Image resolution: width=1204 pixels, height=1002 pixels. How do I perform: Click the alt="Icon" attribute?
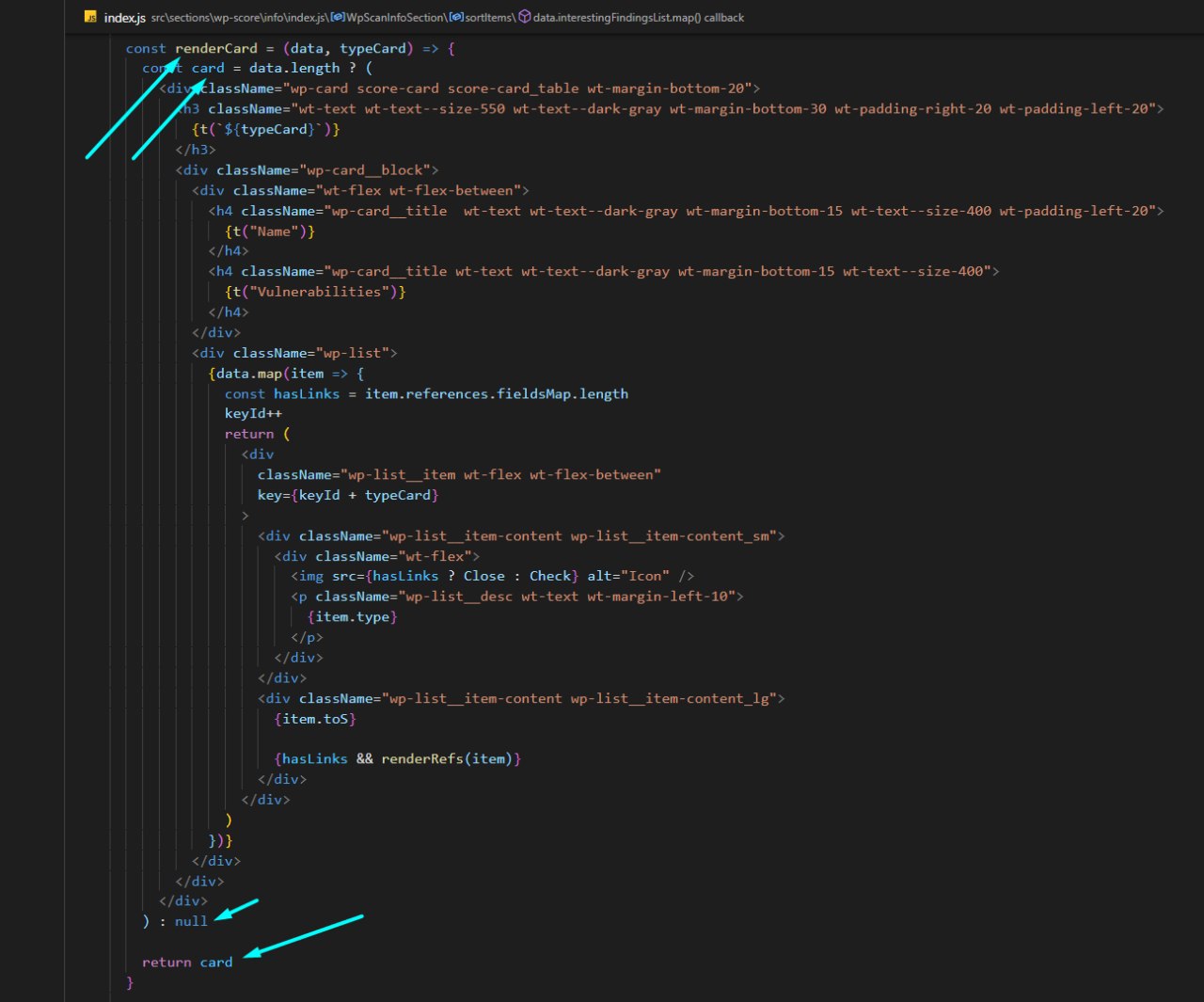(628, 576)
